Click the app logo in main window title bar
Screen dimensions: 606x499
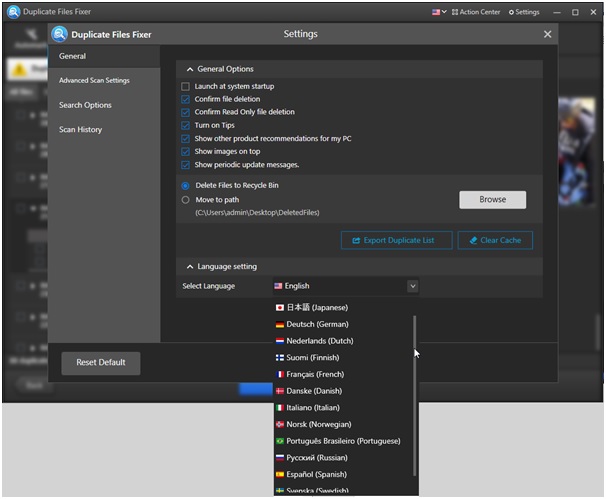point(14,12)
